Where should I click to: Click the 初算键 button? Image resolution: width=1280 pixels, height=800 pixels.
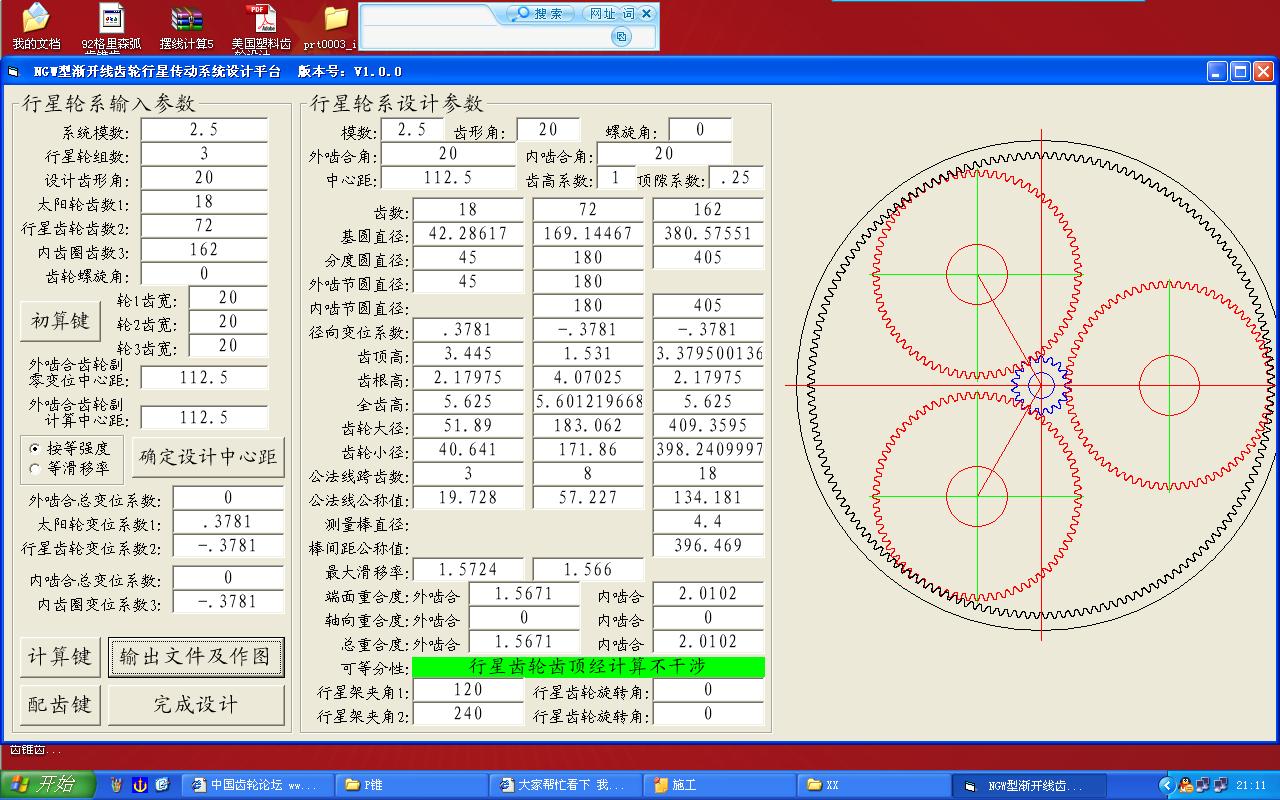60,320
